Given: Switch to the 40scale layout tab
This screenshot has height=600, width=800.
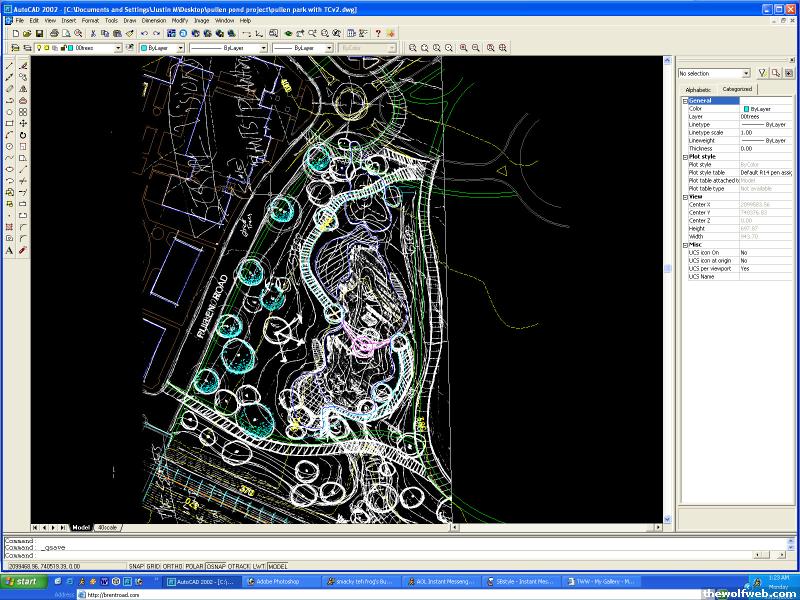Looking at the screenshot, I should point(107,527).
